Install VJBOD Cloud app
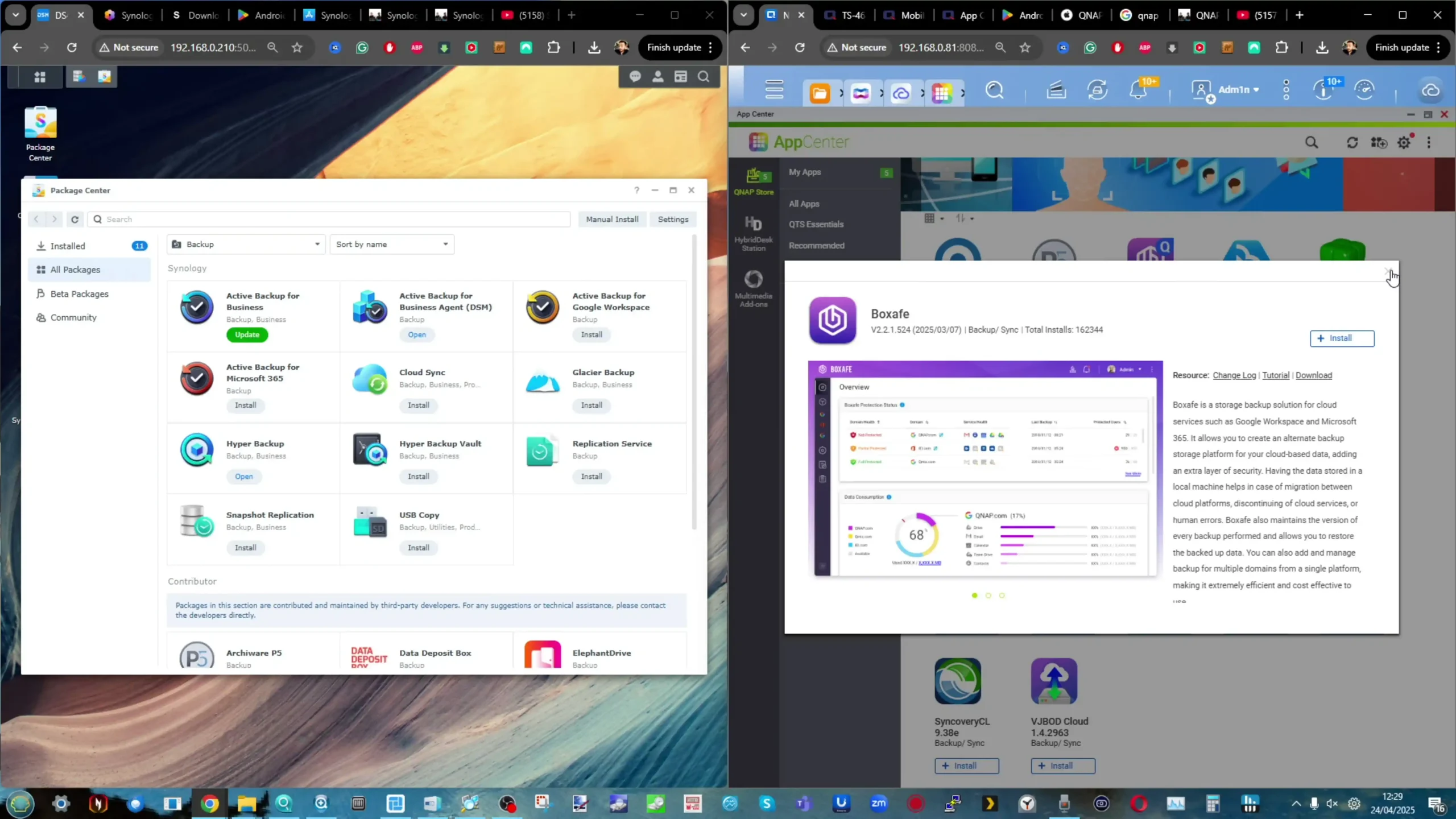The width and height of the screenshot is (1456, 819). [1062, 766]
